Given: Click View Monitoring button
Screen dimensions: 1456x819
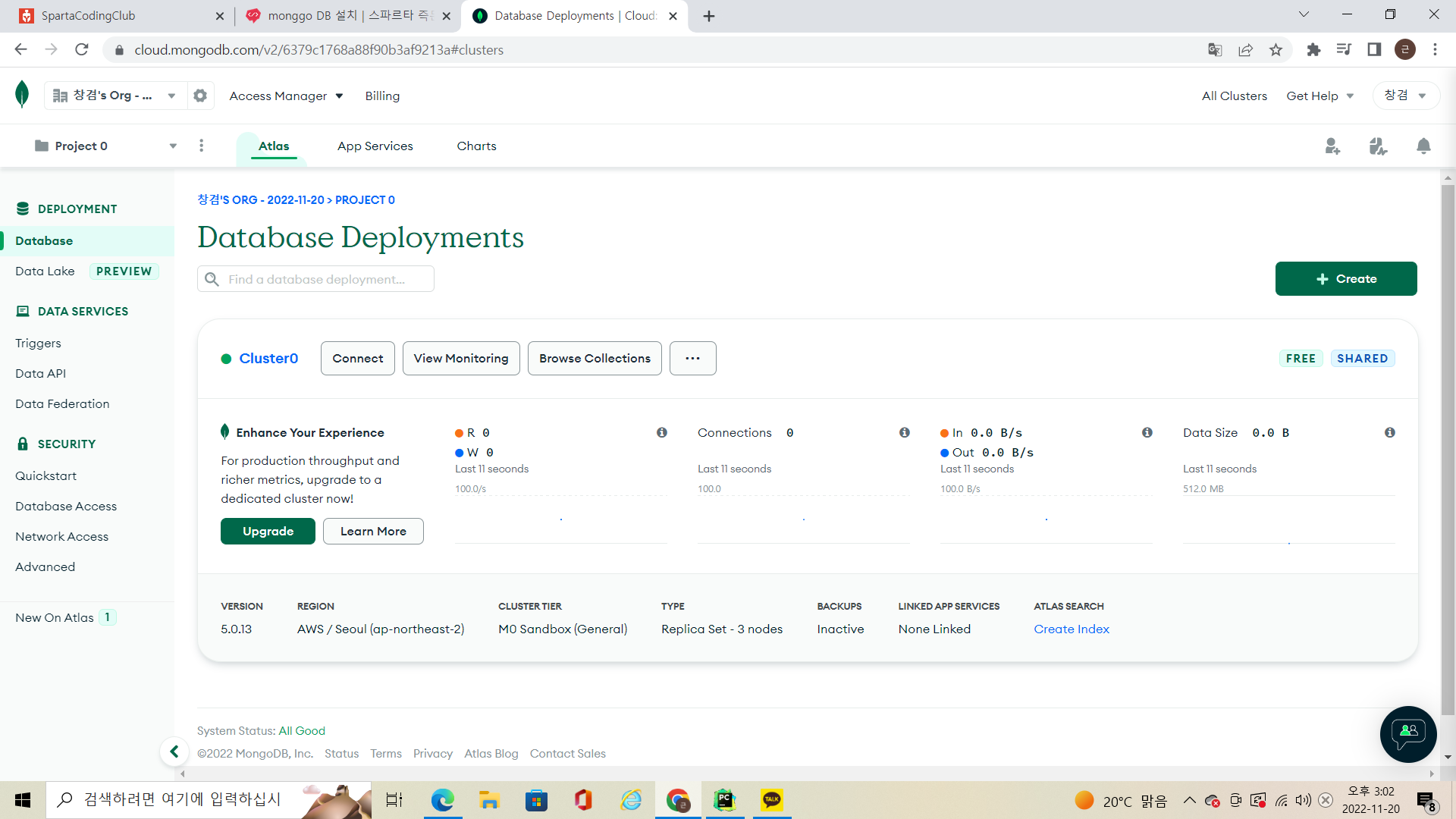Looking at the screenshot, I should pyautogui.click(x=461, y=359).
